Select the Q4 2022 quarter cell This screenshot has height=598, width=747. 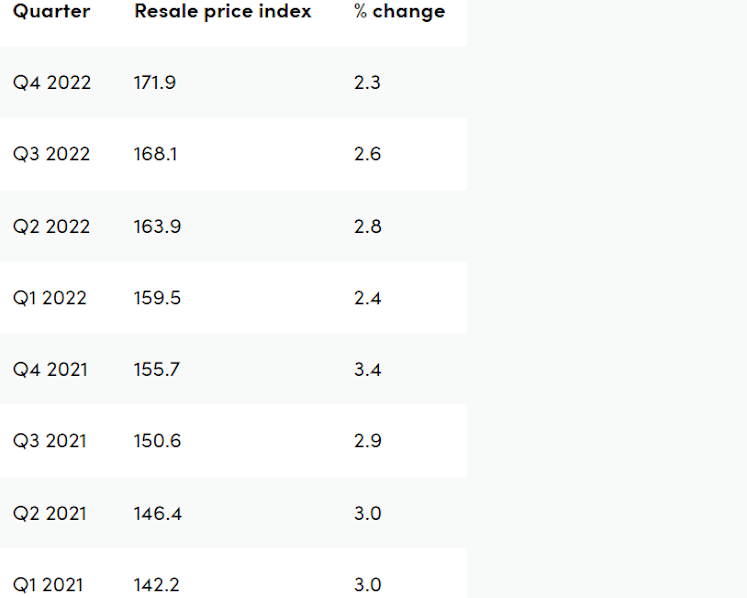51,82
